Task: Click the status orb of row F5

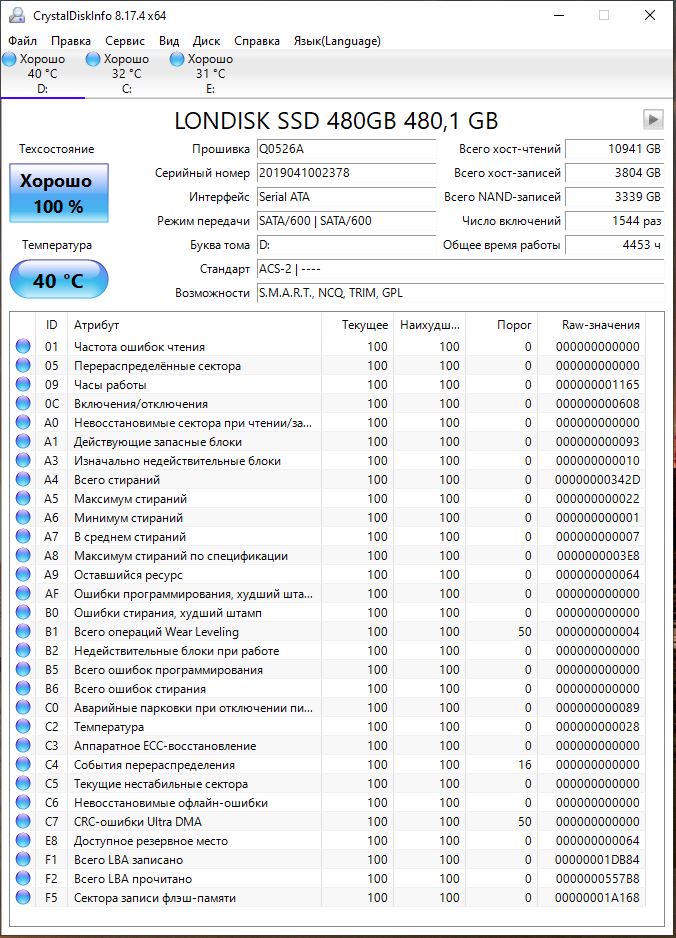Action: click(23, 897)
